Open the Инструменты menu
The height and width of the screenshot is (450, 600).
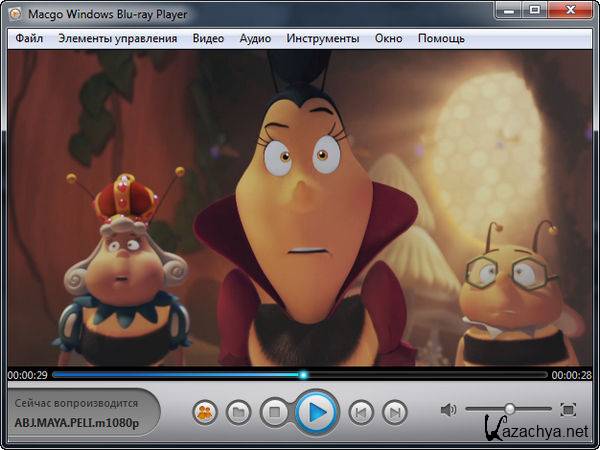pos(322,38)
